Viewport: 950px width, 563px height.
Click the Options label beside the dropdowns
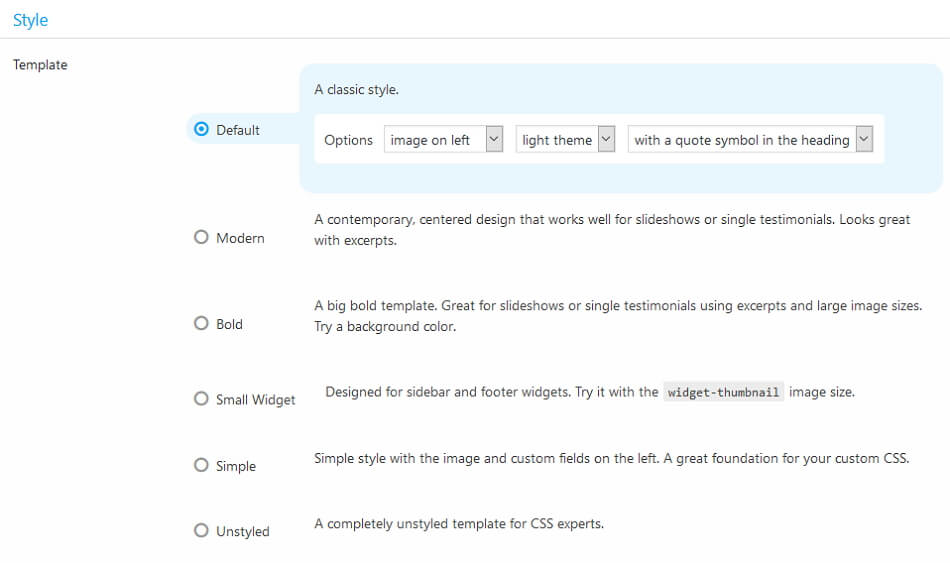(348, 140)
